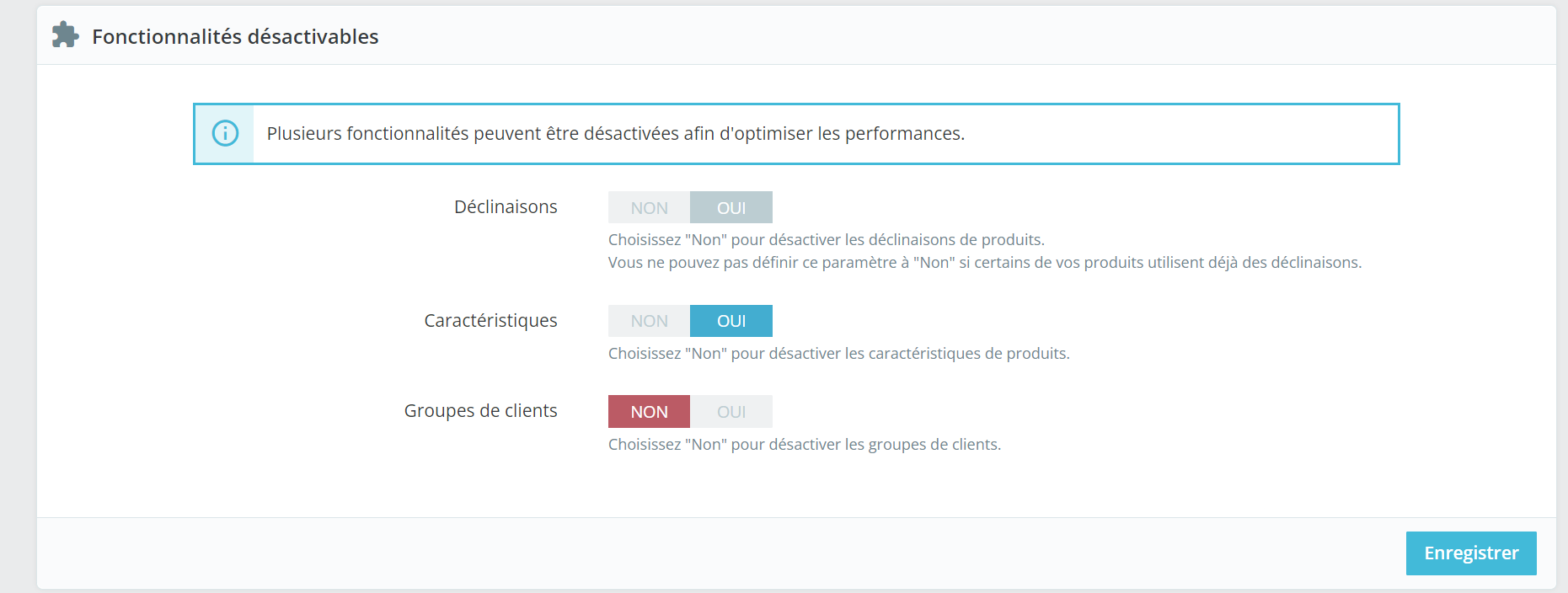Click the Fonctionnalités désactivables panel title
The height and width of the screenshot is (593, 1568).
coord(235,36)
